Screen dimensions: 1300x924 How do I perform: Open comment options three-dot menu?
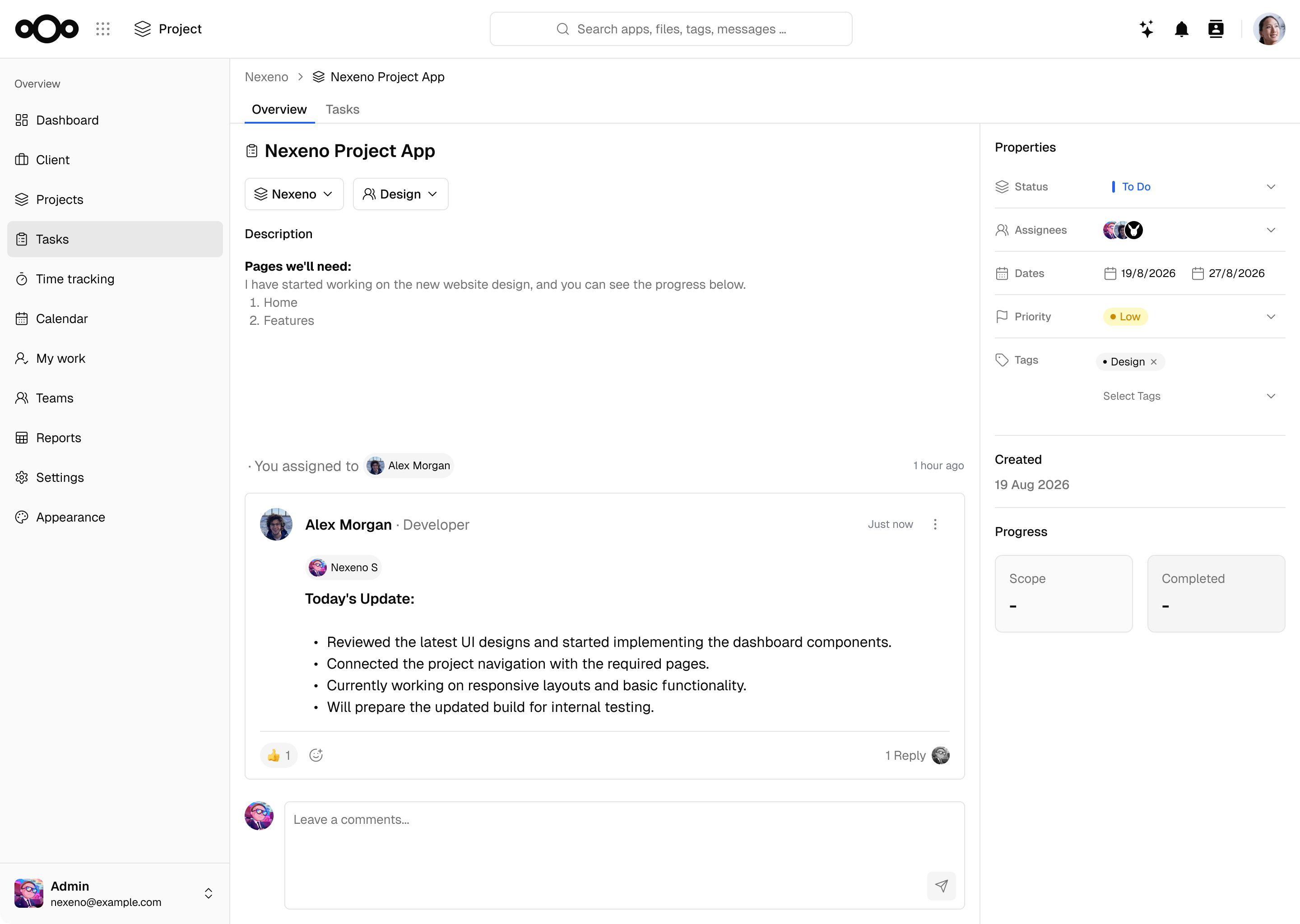(935, 524)
